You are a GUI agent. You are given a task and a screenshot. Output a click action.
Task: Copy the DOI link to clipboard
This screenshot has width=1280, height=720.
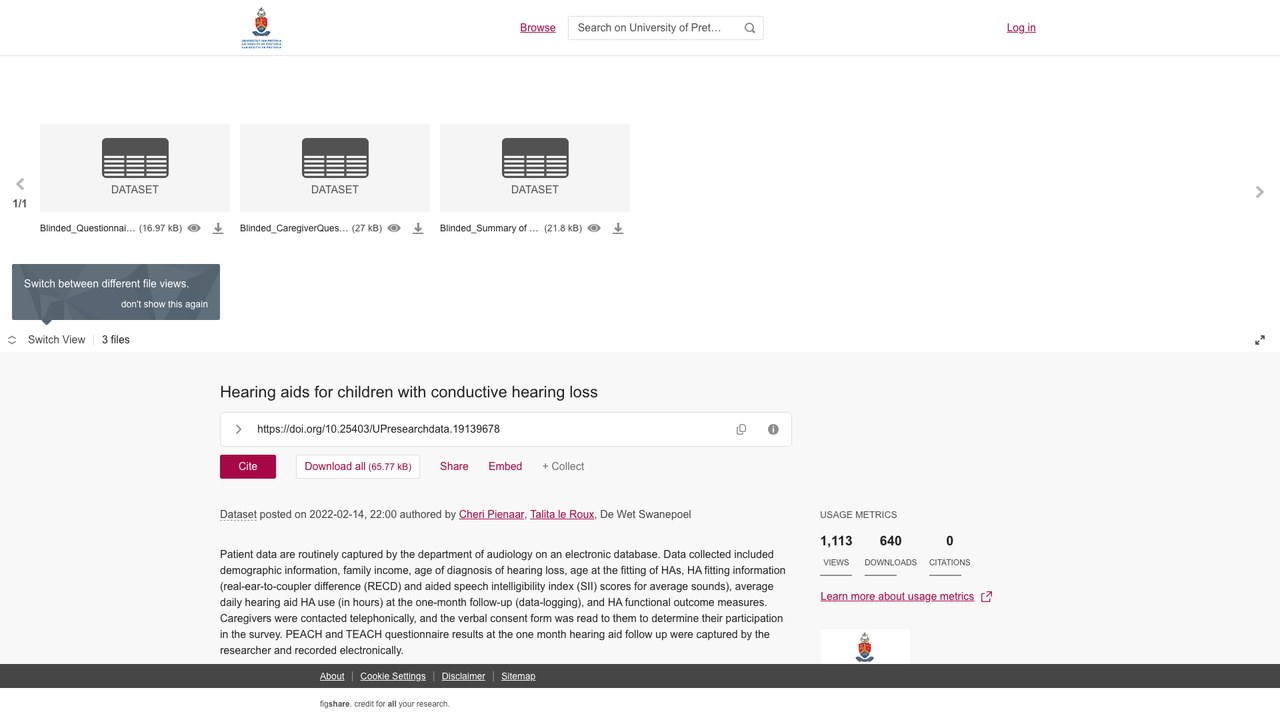pyautogui.click(x=741, y=429)
